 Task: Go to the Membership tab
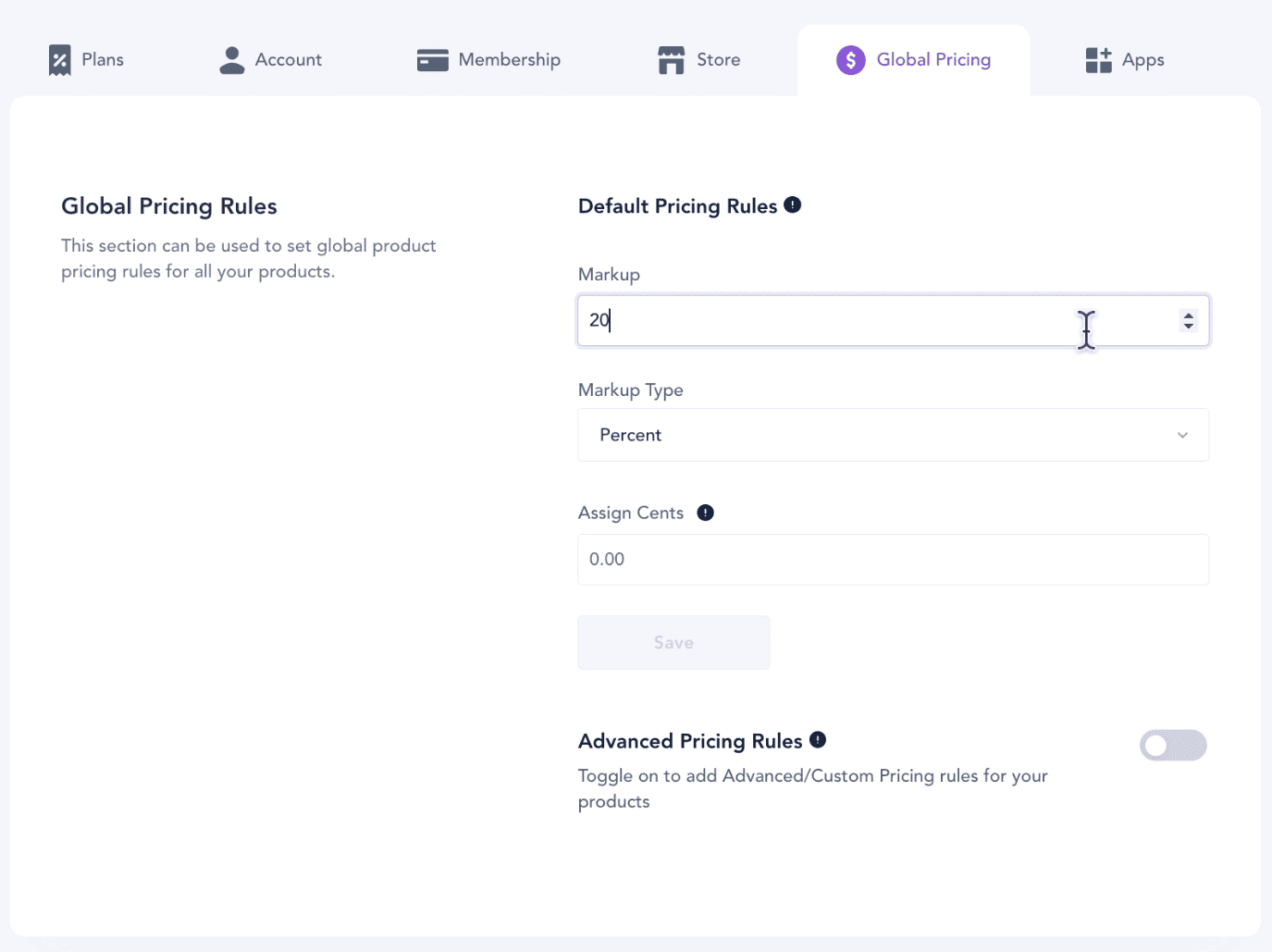pos(488,60)
